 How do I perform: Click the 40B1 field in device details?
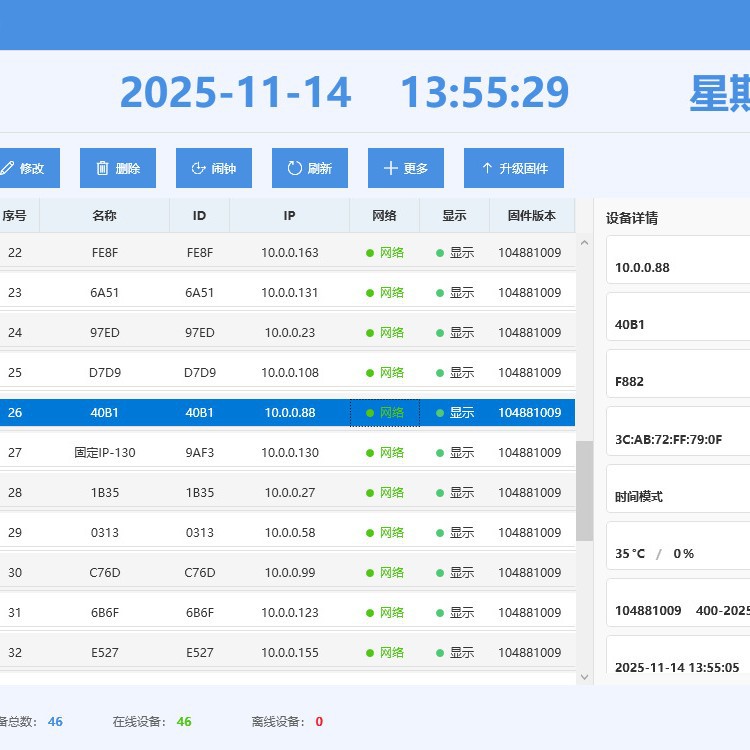point(678,317)
